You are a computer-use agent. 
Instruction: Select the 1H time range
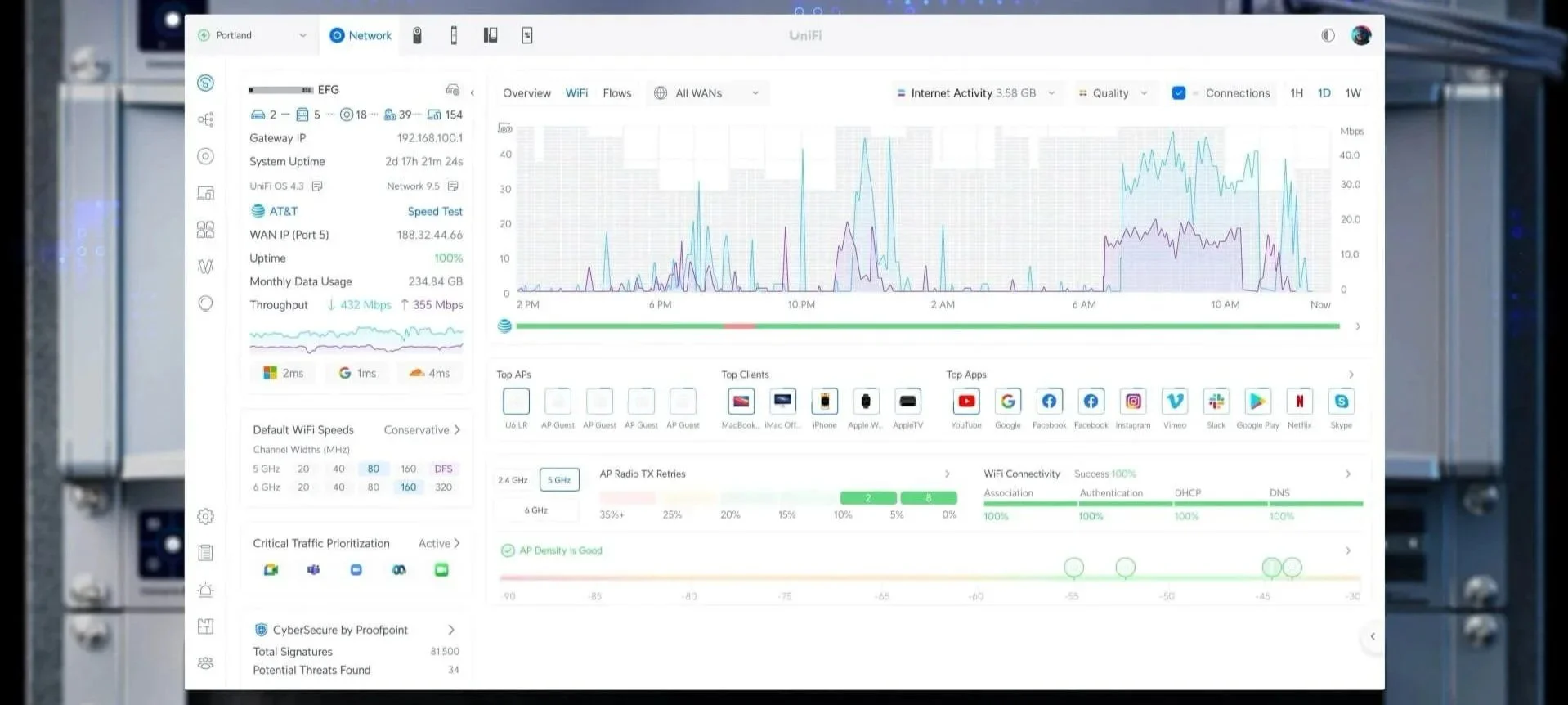click(x=1297, y=93)
